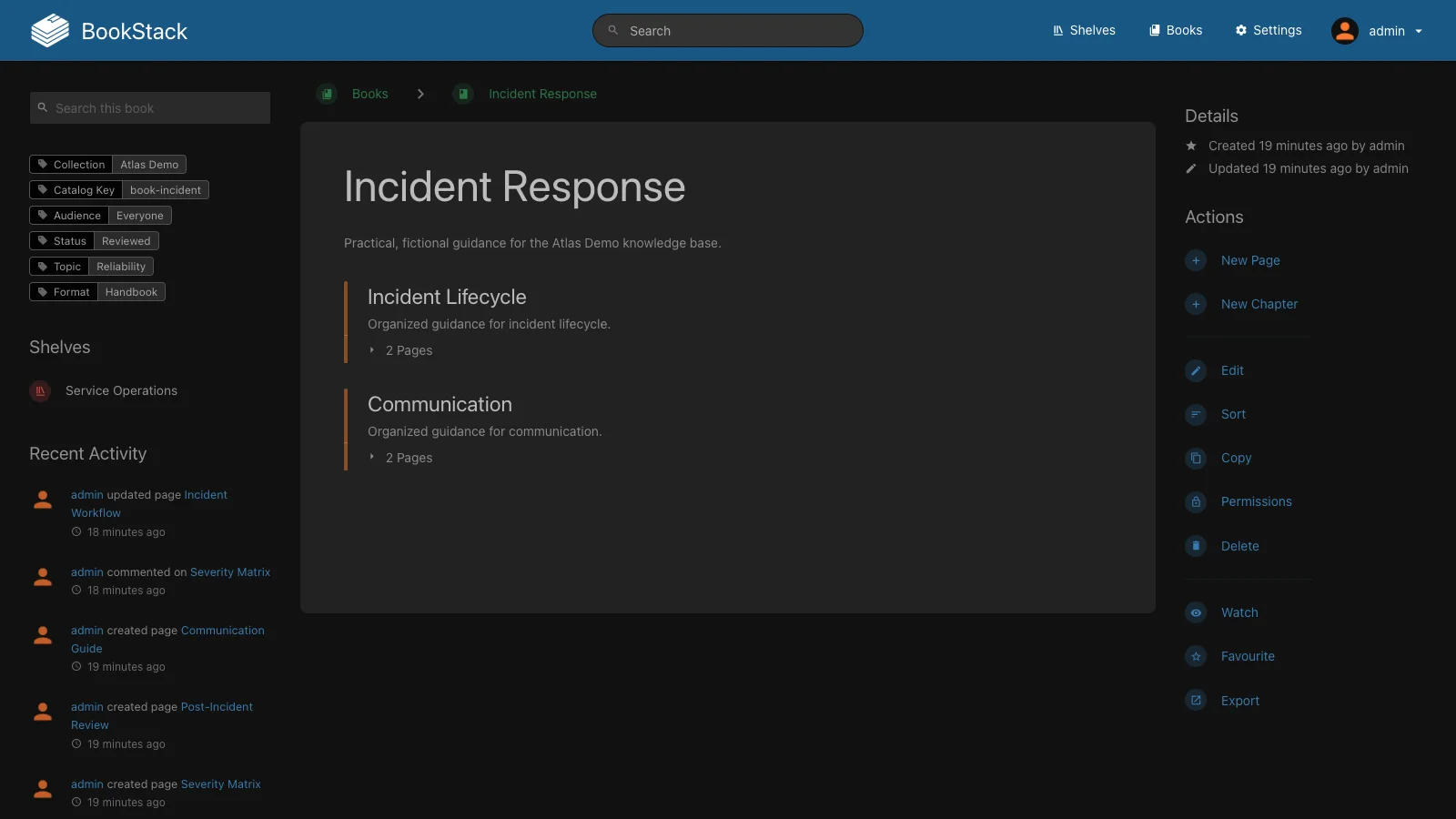Image resolution: width=1456 pixels, height=819 pixels.
Task: Click the Incident Response breadcrumb book icon
Action: [x=463, y=94]
